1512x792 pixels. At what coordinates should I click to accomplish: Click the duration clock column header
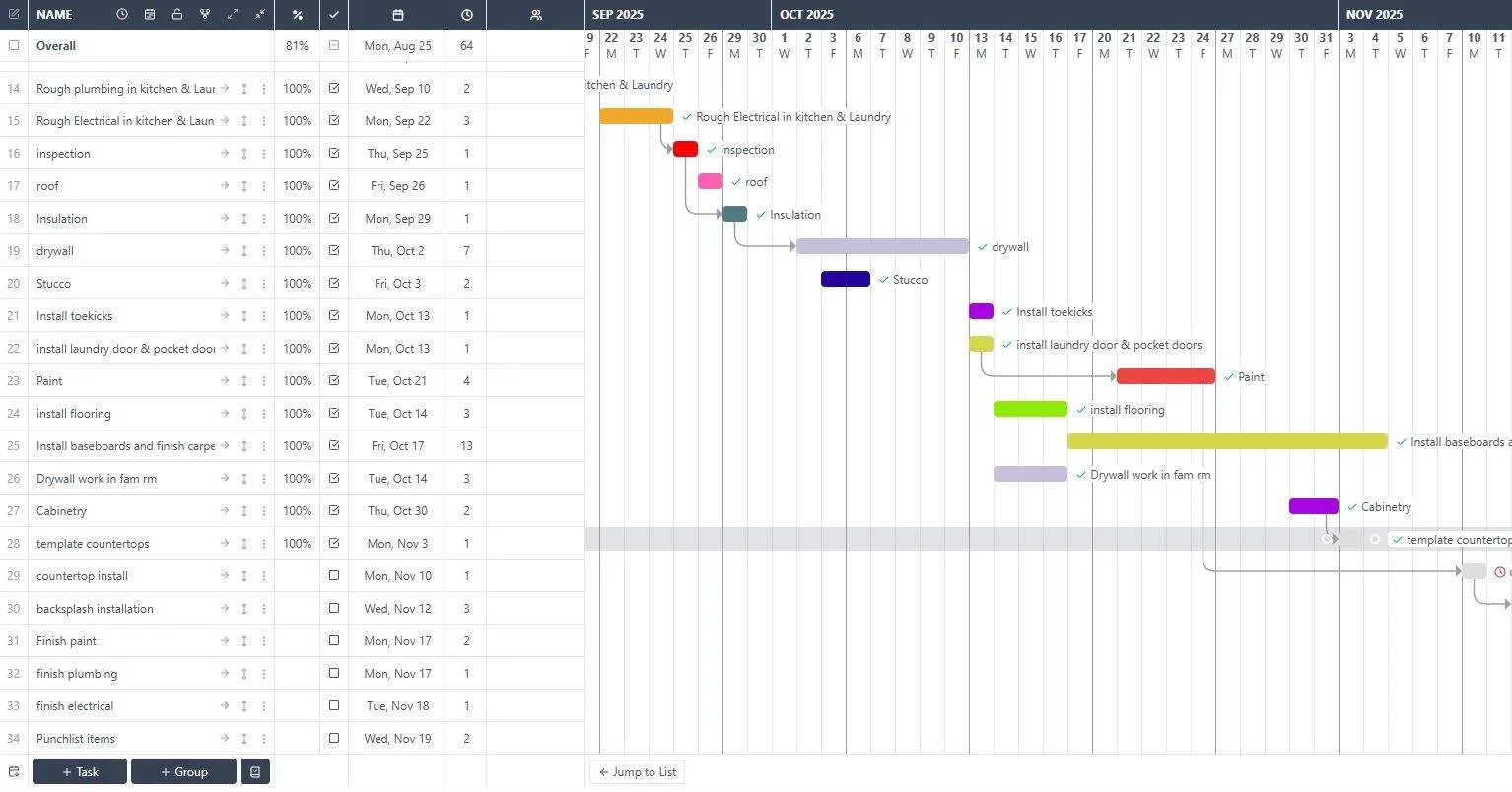point(467,15)
